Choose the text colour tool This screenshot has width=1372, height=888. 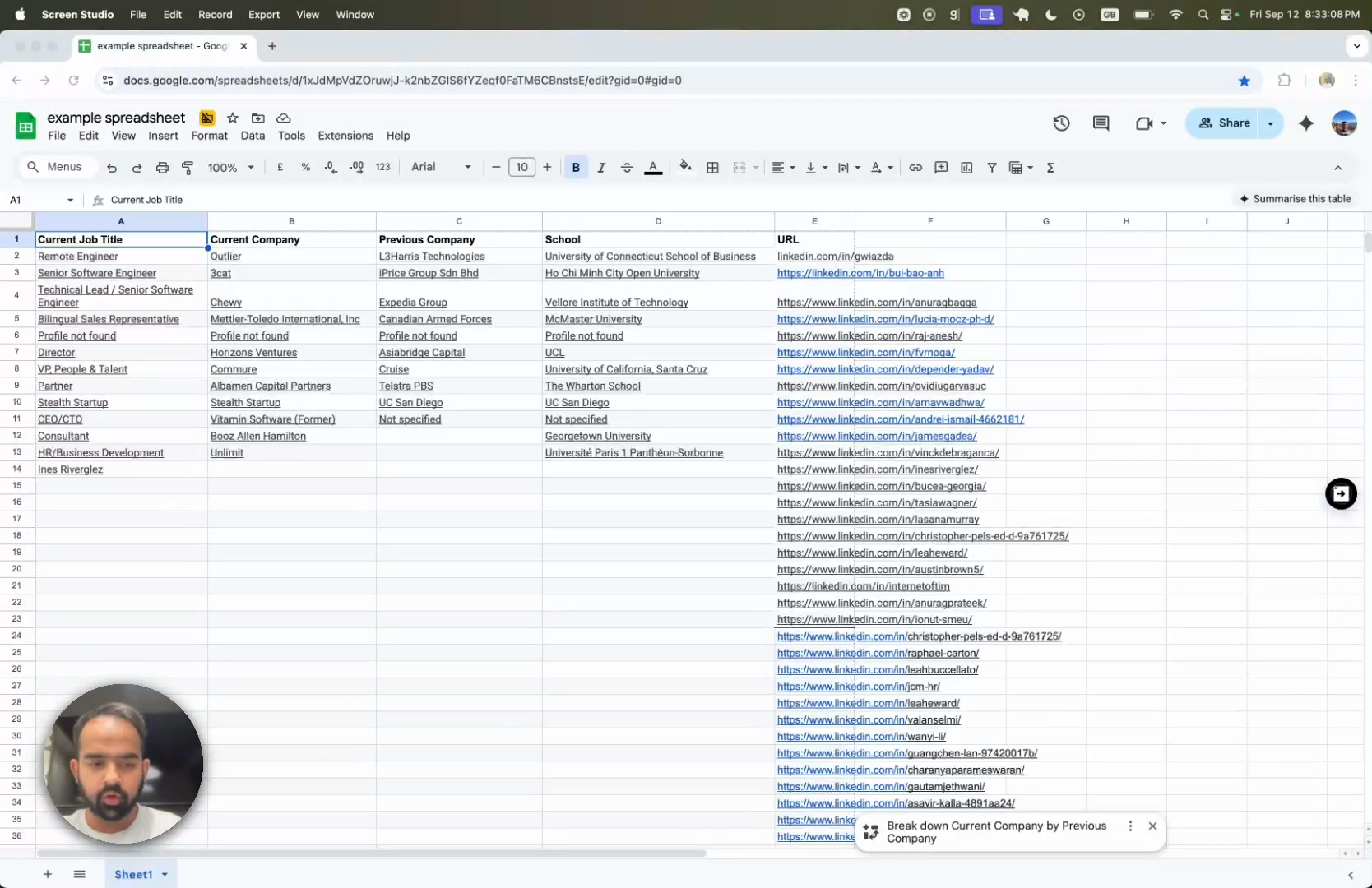[653, 168]
